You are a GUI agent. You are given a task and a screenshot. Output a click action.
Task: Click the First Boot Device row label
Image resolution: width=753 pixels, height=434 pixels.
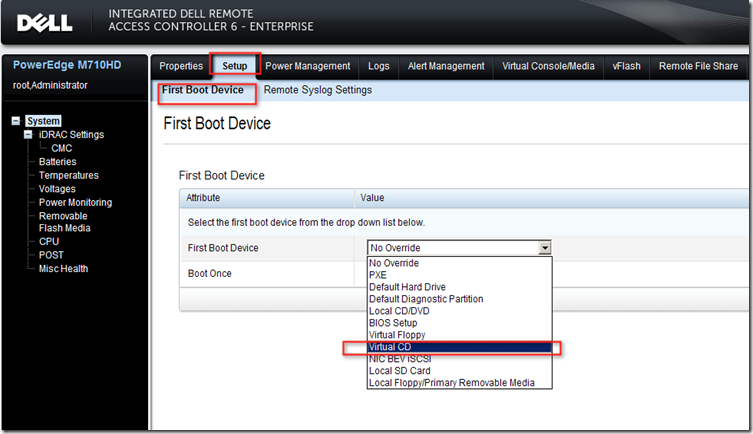[223, 248]
